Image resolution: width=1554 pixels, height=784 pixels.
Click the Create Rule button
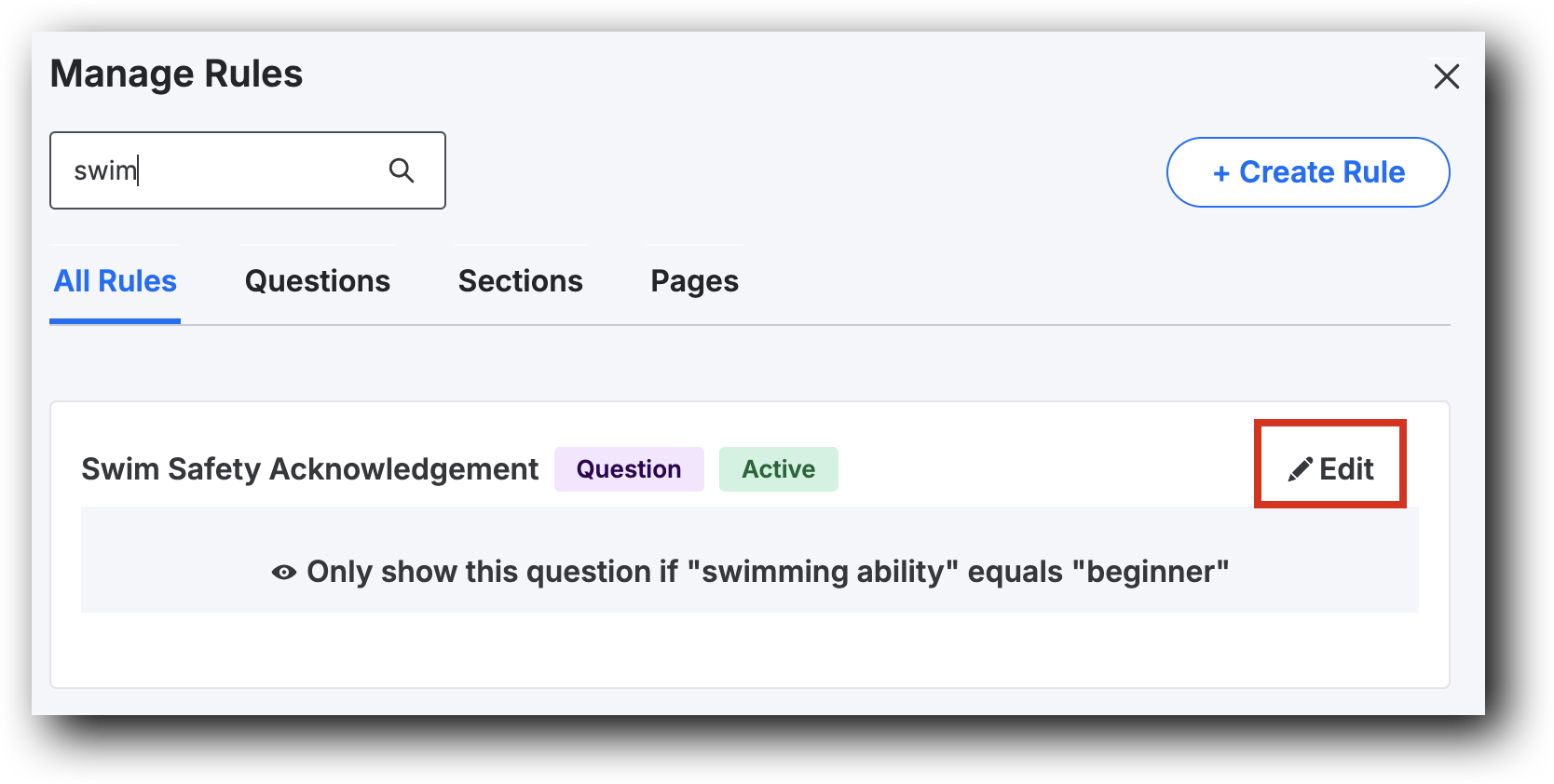click(1308, 171)
